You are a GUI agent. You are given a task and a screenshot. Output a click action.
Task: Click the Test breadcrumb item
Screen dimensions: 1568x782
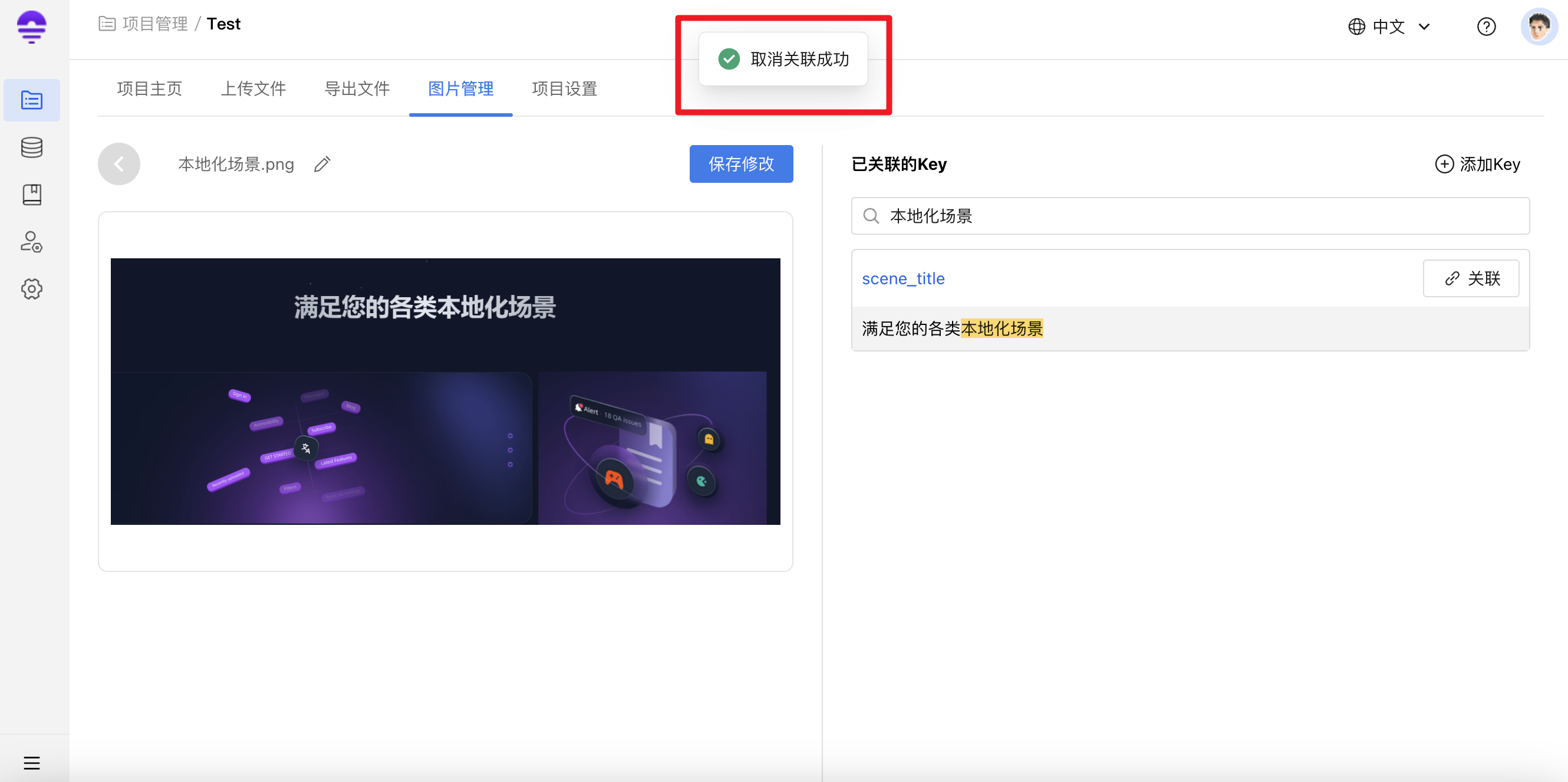[x=223, y=24]
